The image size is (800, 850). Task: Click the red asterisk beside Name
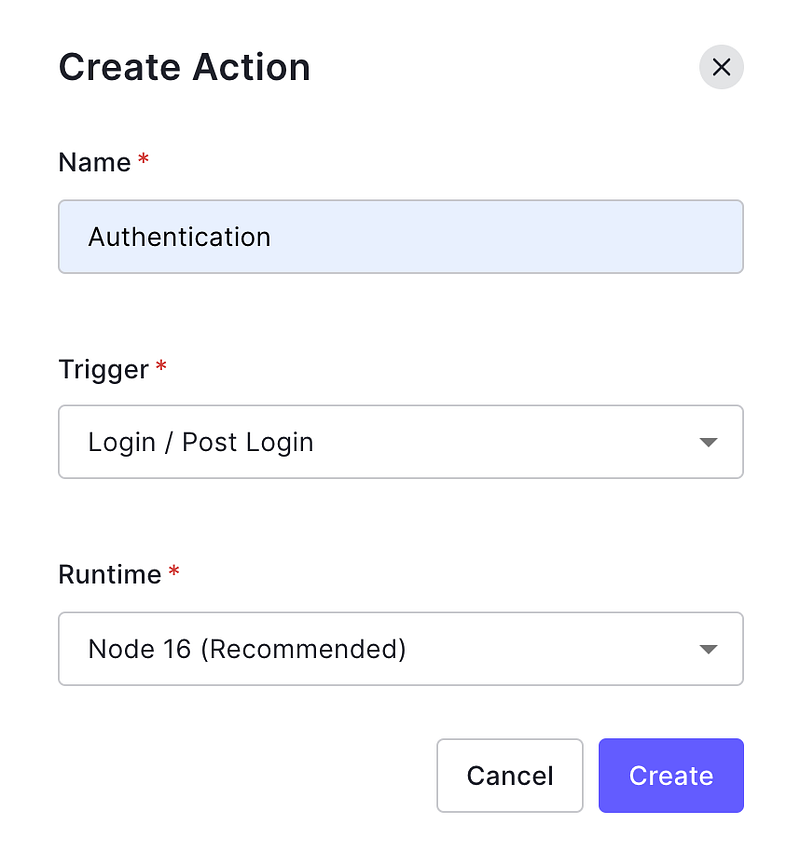(x=143, y=160)
